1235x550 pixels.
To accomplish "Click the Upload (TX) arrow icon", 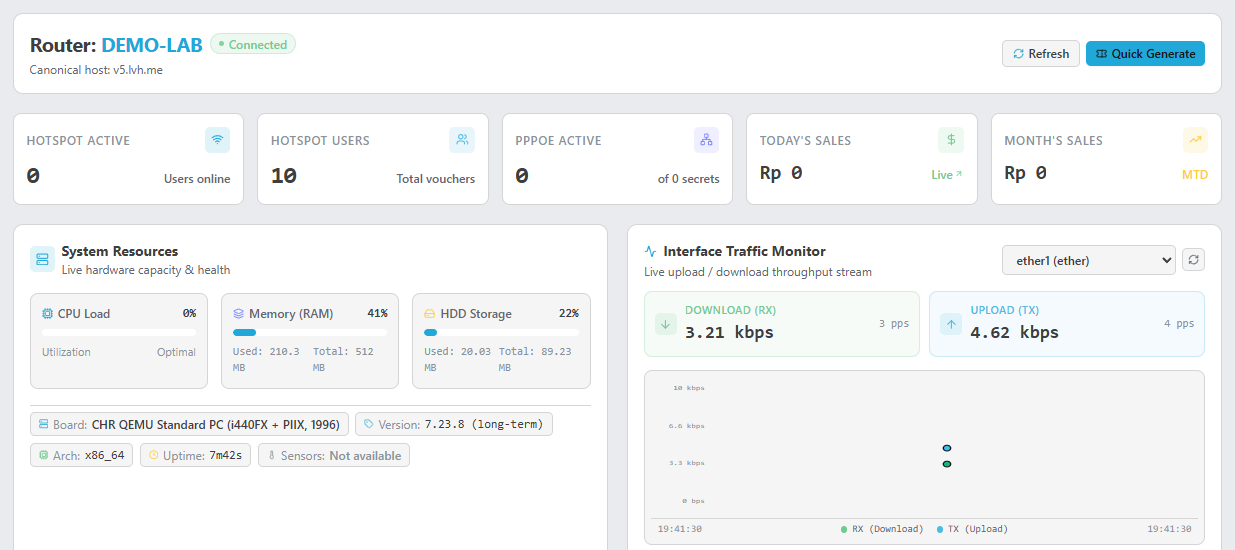I will click(x=951, y=324).
